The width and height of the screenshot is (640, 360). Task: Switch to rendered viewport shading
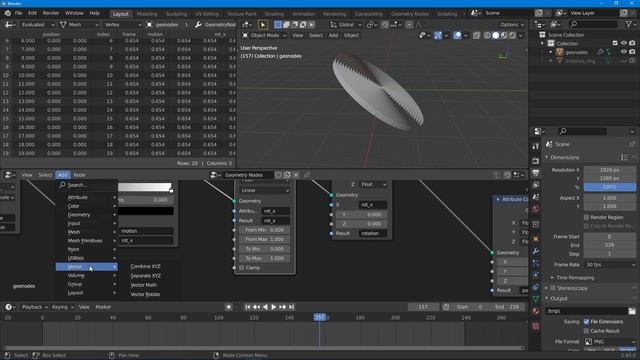click(x=512, y=36)
